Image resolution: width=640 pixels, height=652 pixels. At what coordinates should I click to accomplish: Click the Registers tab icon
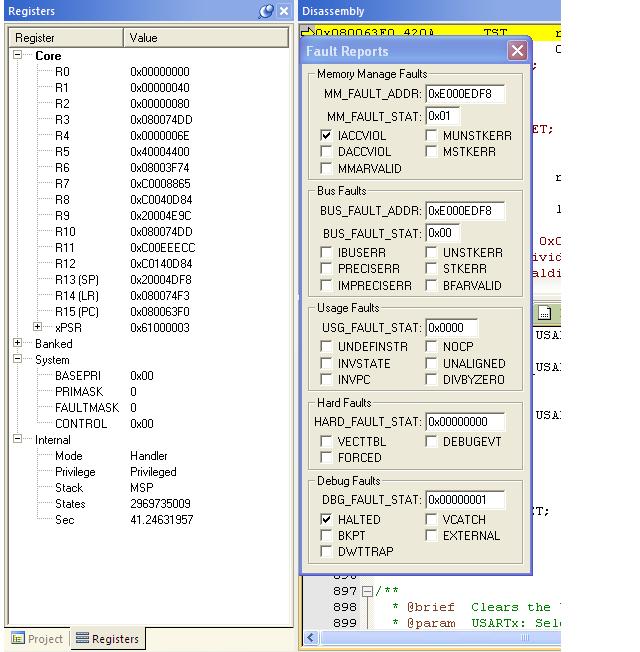tap(82, 637)
